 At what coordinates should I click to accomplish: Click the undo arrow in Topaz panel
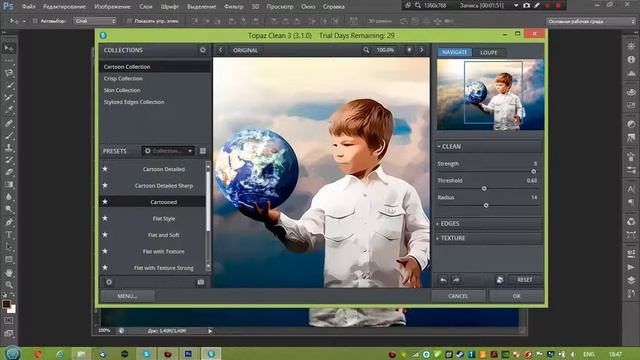(x=443, y=280)
